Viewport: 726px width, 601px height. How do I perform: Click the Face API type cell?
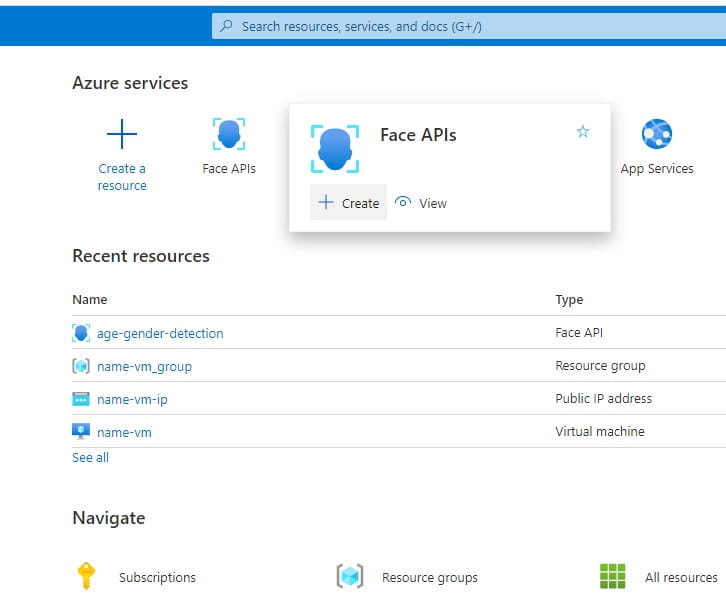[579, 332]
